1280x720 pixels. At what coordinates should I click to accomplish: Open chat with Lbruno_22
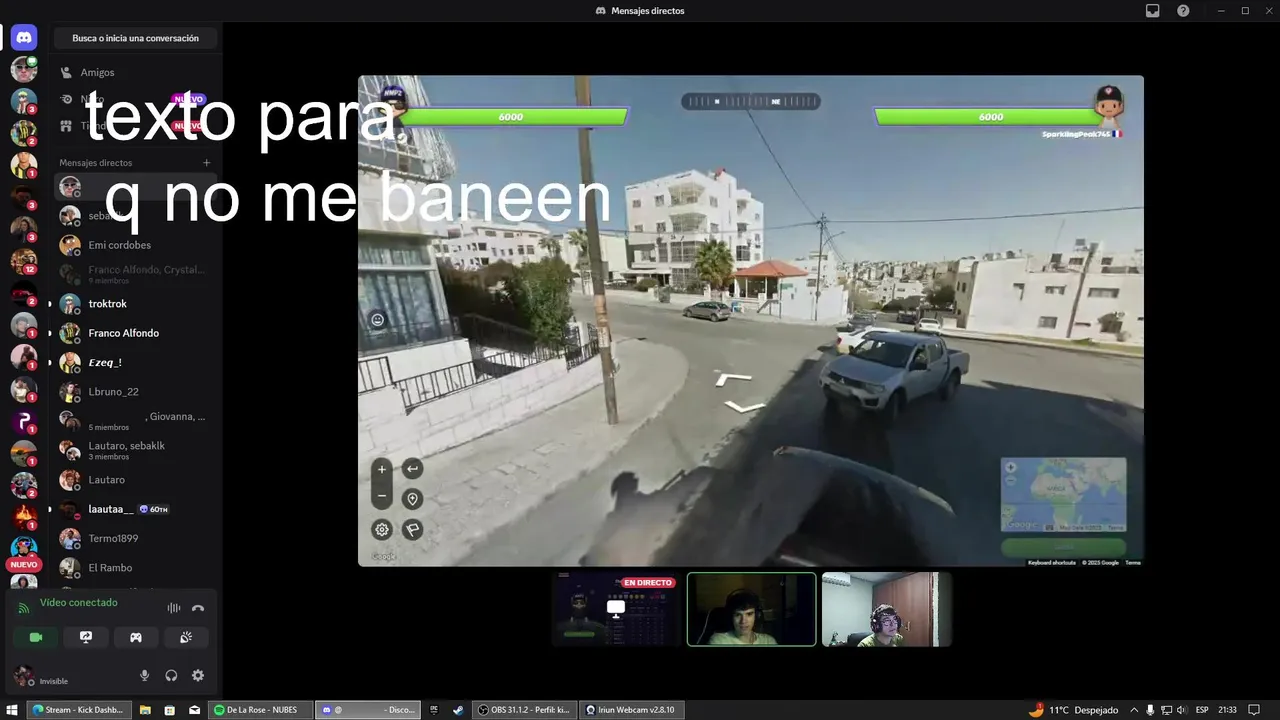[135, 392]
